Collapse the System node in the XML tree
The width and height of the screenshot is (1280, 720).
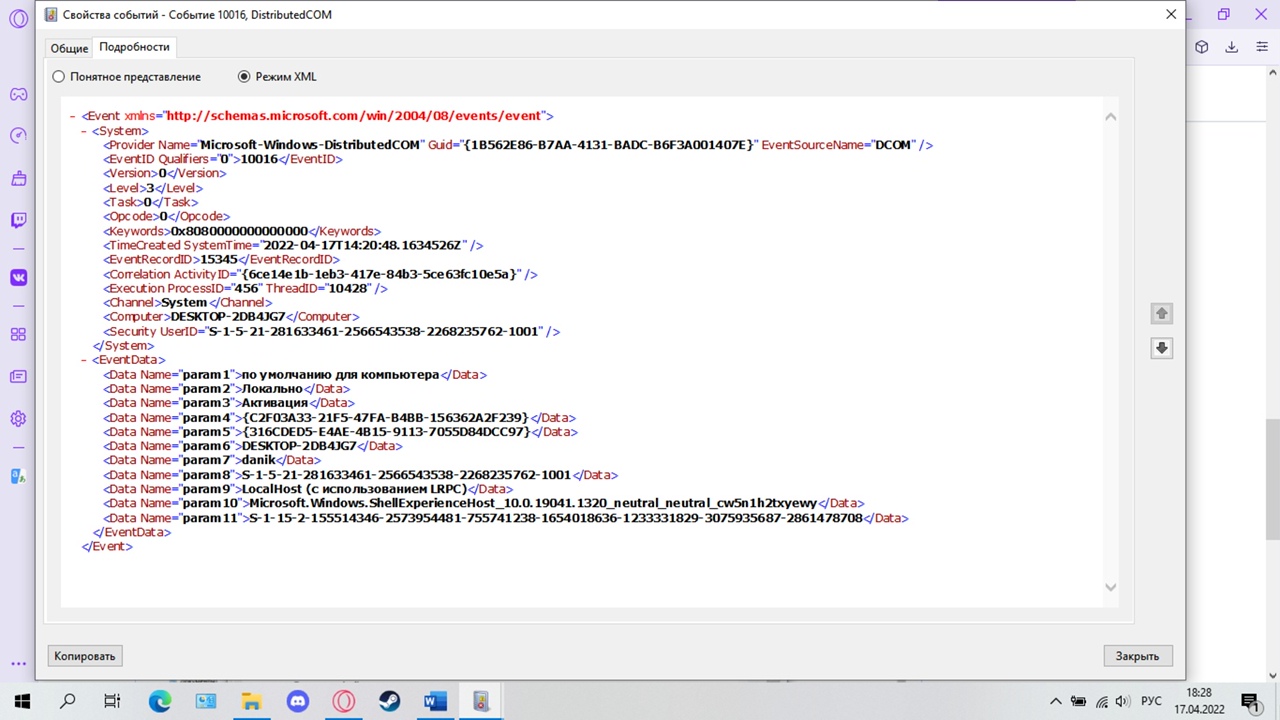(82, 130)
